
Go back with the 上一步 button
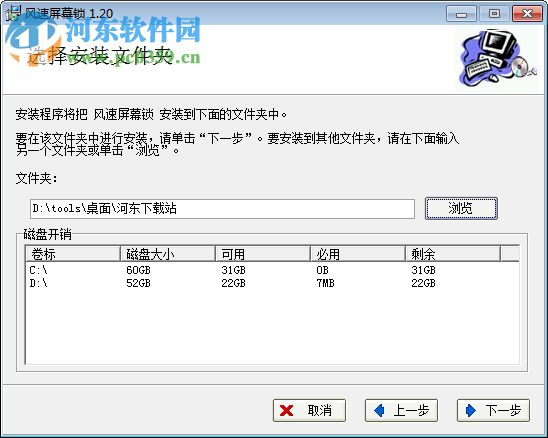point(401,410)
